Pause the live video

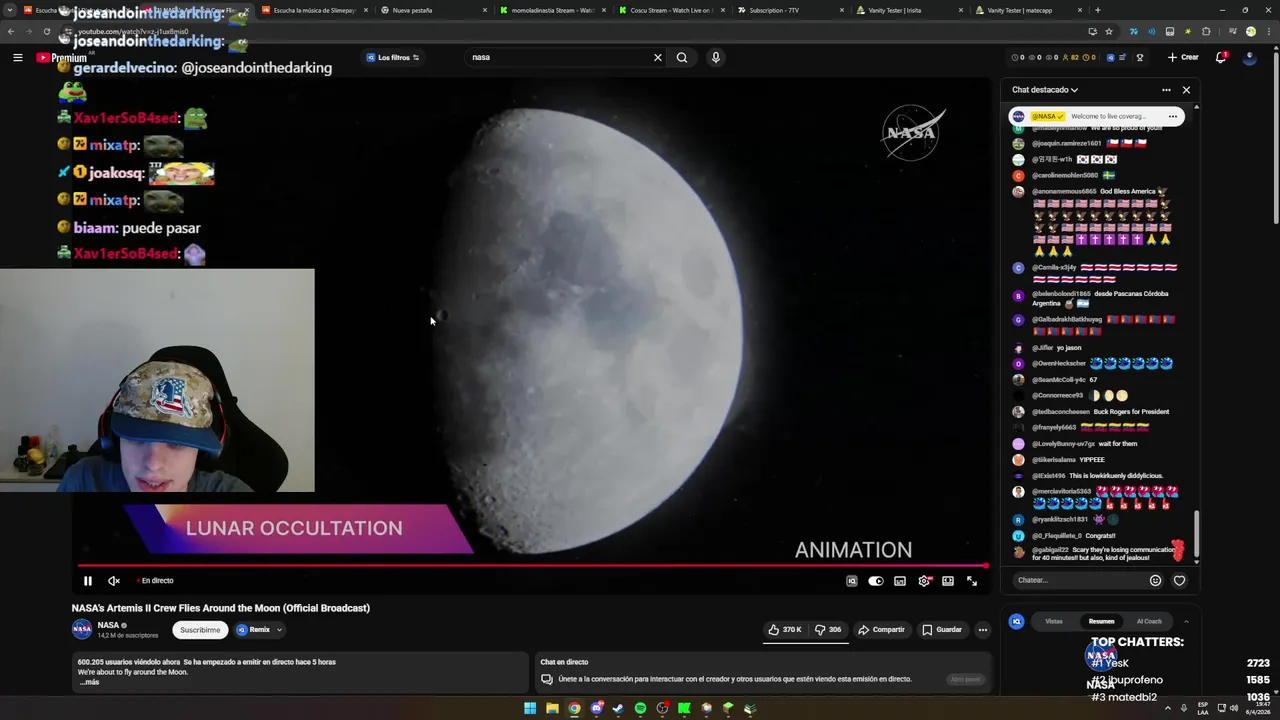[87, 581]
